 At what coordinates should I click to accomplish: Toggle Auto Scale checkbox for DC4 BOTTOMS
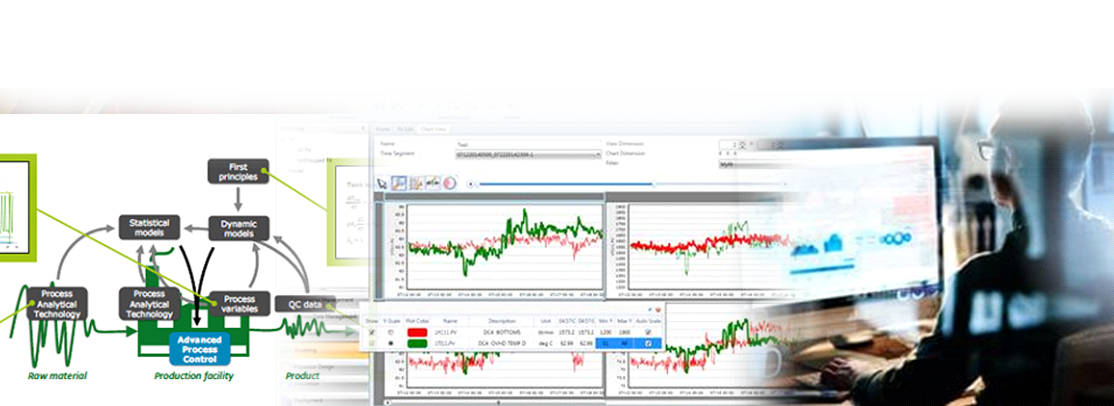click(x=648, y=331)
